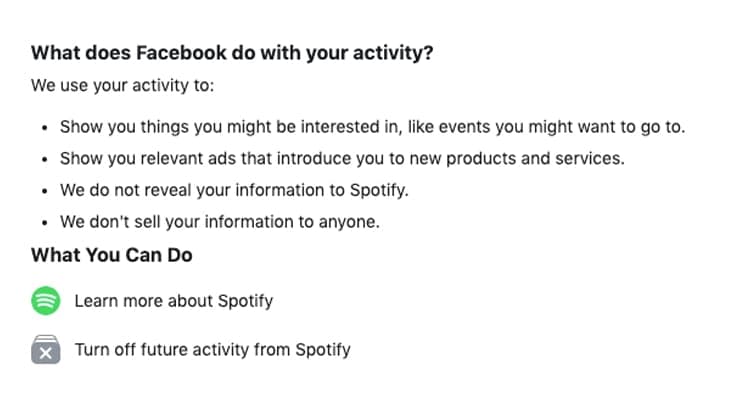This screenshot has width=740, height=416.
Task: Click the line about events you might like
Action: coord(372,127)
